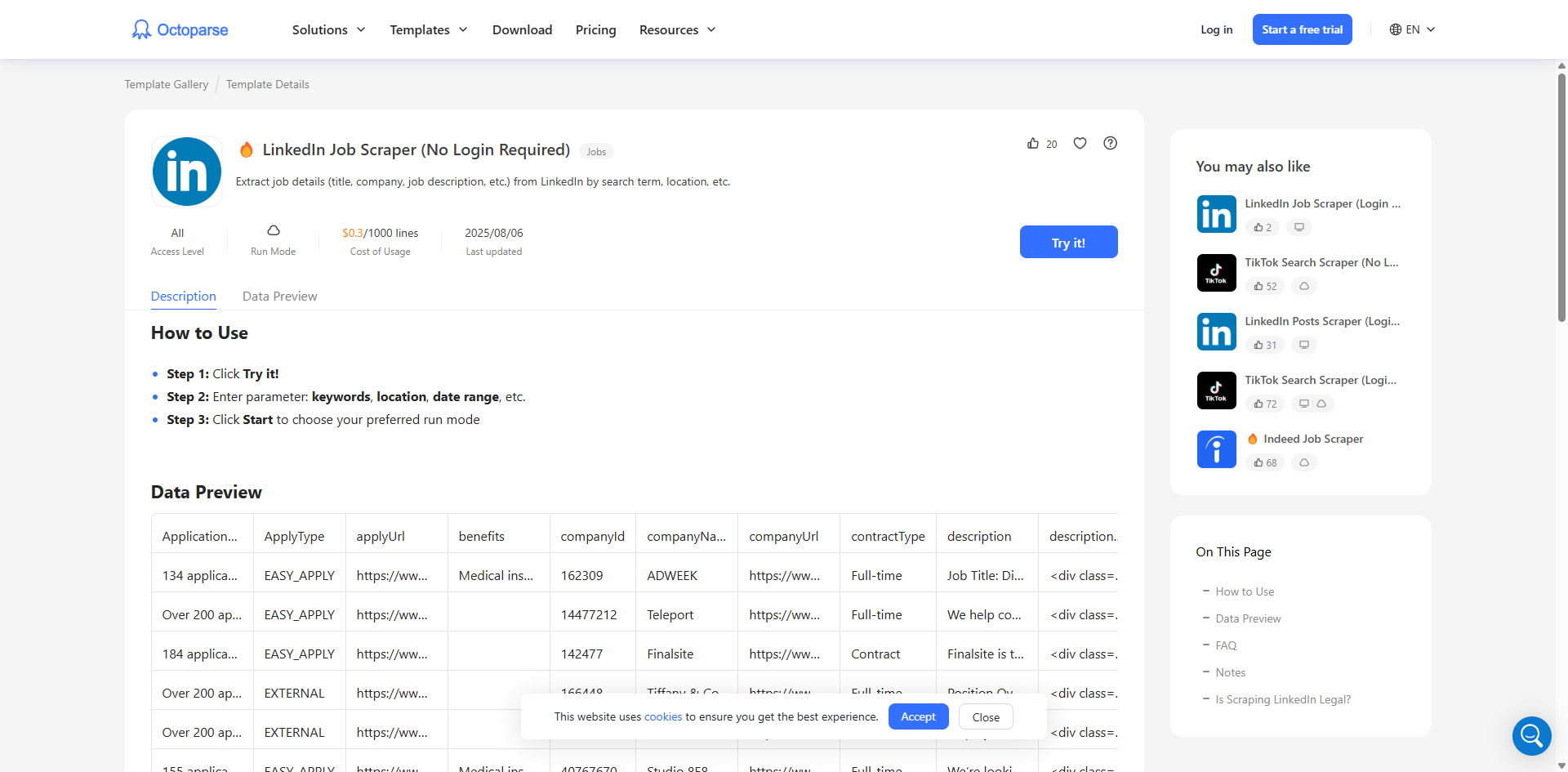Viewport: 1568px width, 772px height.
Task: Select the Description tab
Action: pos(184,297)
